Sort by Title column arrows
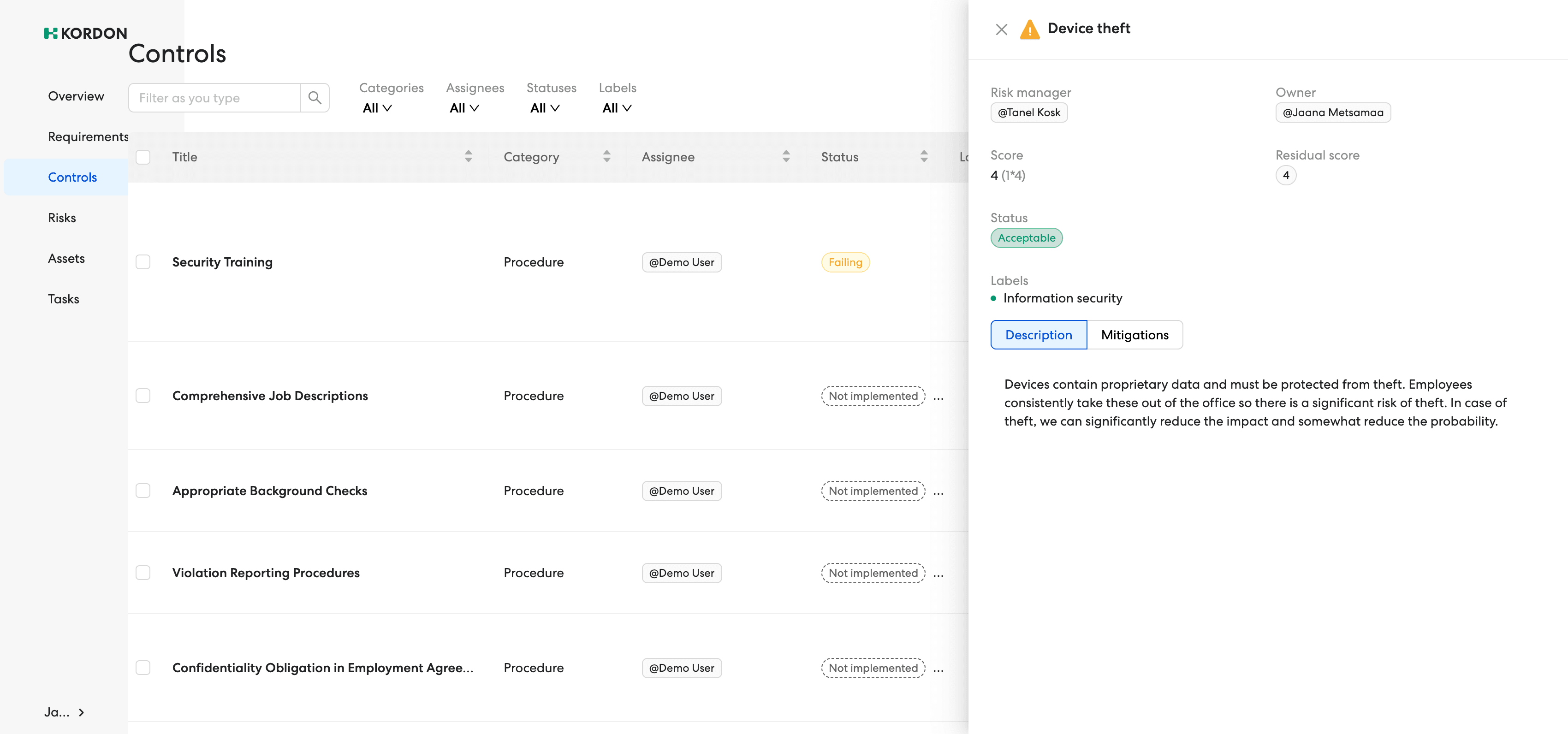 [x=468, y=156]
